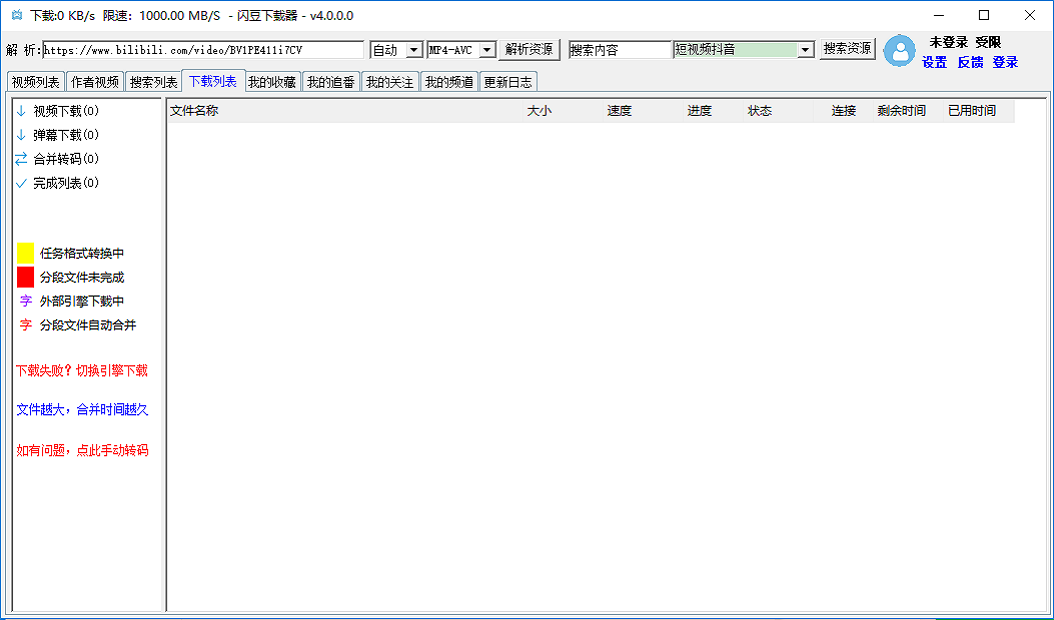The image size is (1054, 620).
Task: Click the red 分段文件未完成 color swatch
Action: [x=24, y=277]
